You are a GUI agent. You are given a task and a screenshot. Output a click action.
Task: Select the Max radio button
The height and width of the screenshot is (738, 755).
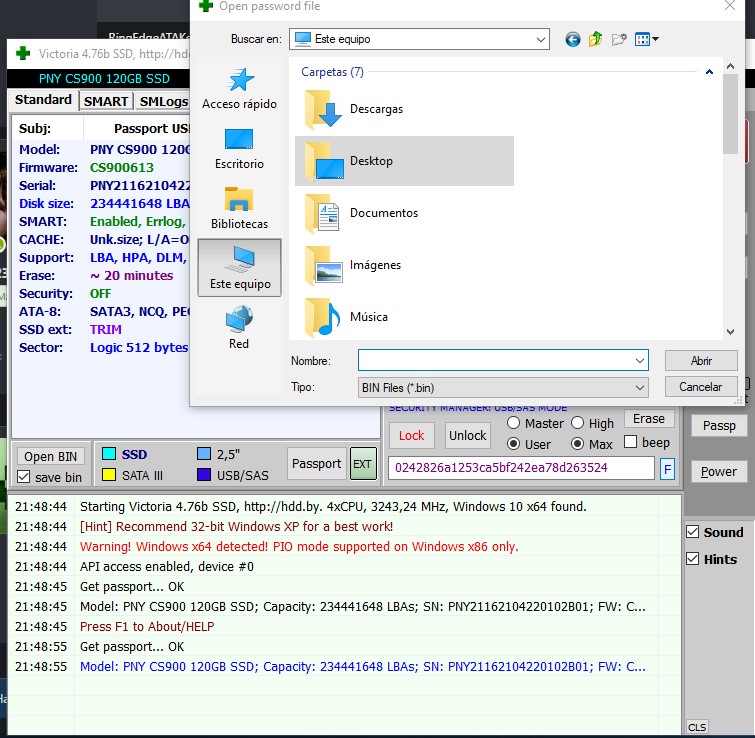tap(577, 443)
